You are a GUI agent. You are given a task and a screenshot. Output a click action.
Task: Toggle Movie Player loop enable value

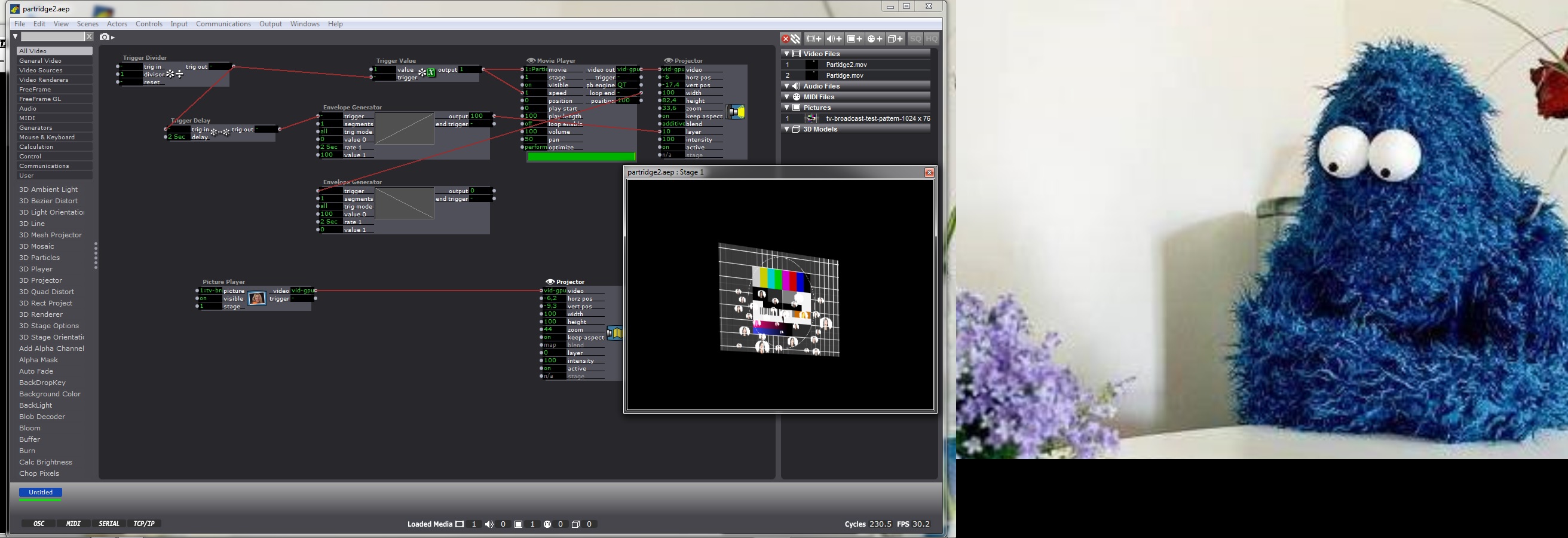coord(535,124)
